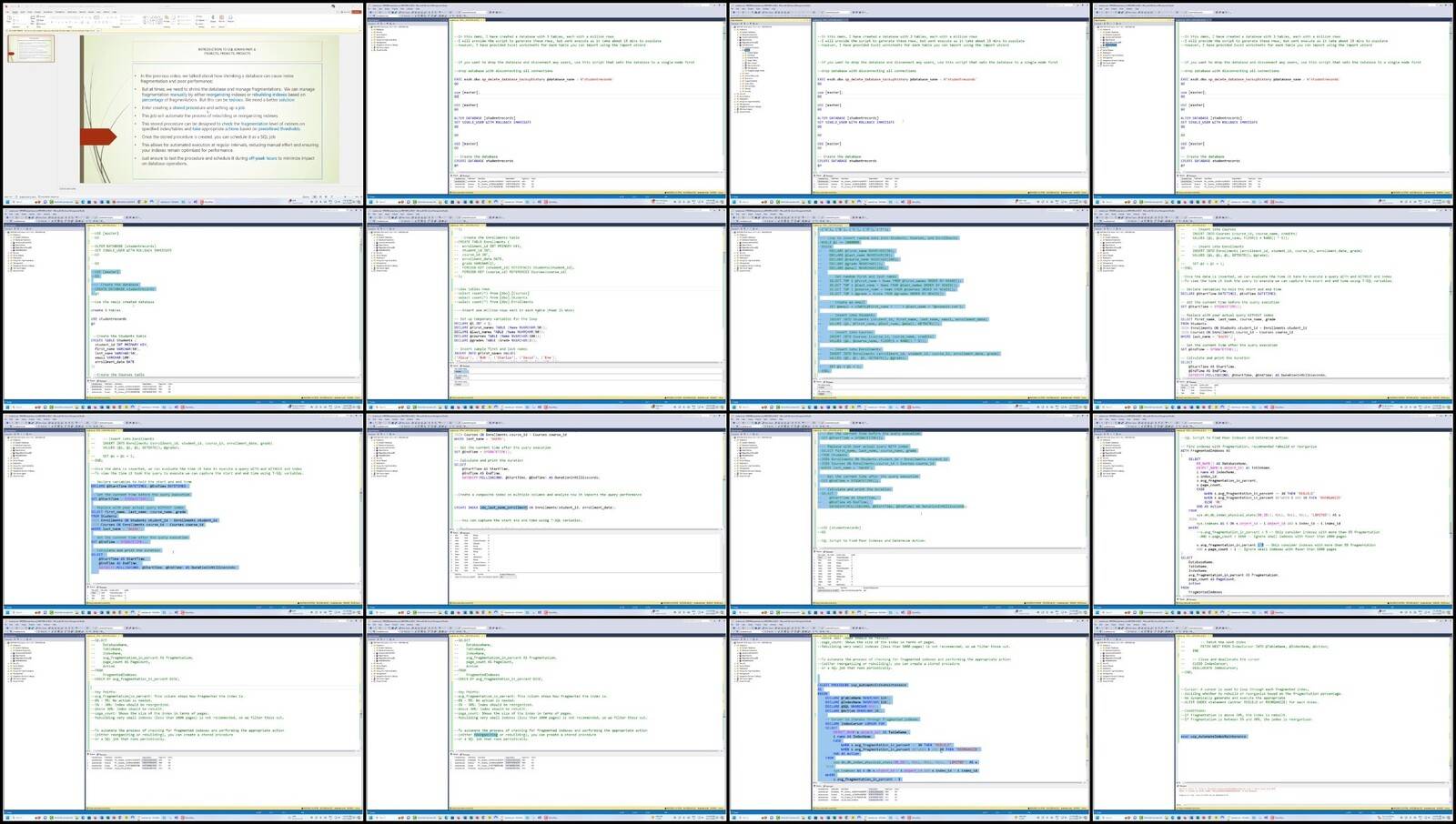This screenshot has height=824, width=1456.
Task: Click the blue 'off-peak hours' text on the slide
Action: tap(263, 158)
